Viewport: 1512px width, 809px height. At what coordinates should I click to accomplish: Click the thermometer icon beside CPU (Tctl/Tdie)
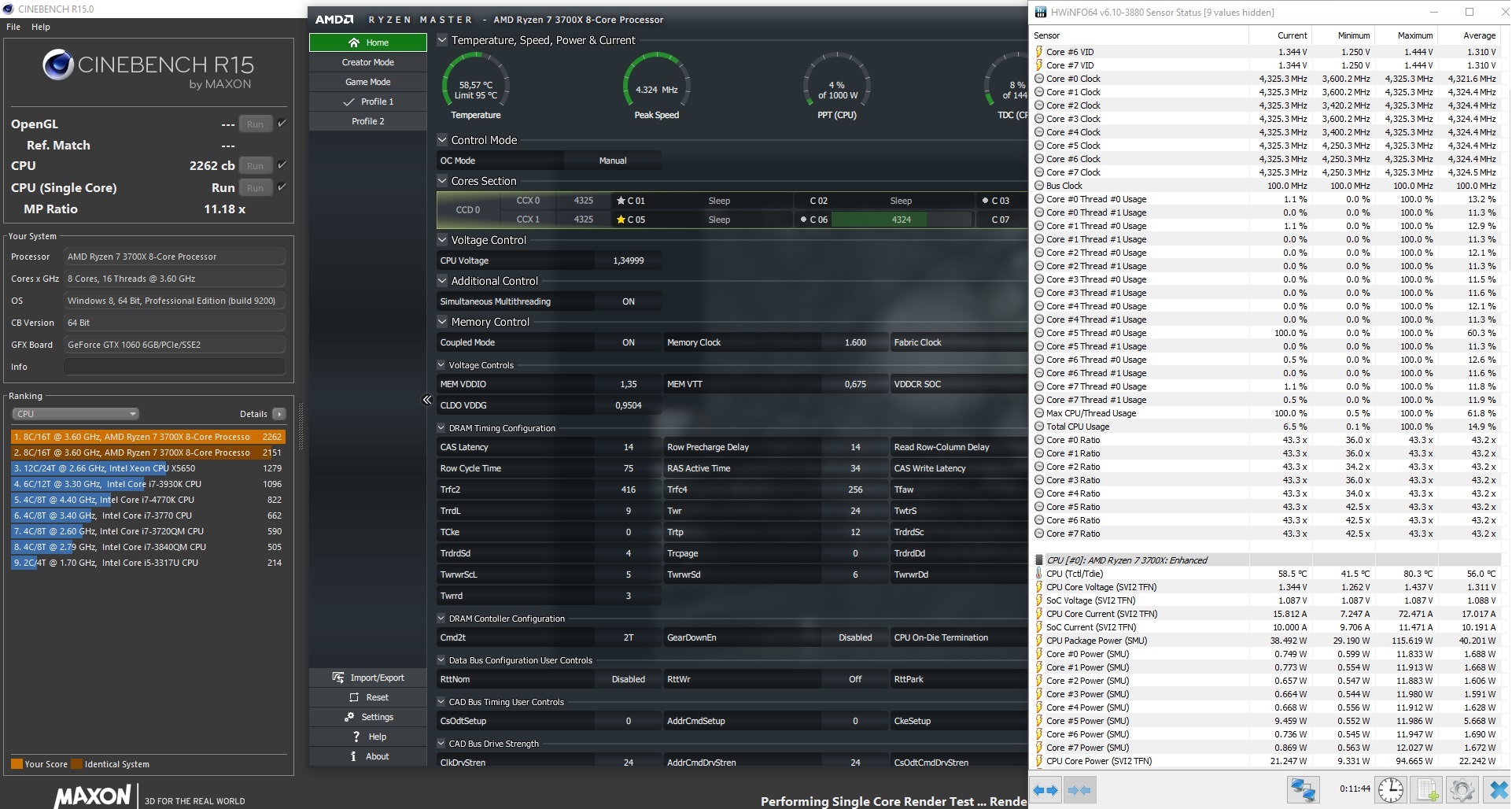pyautogui.click(x=1038, y=574)
